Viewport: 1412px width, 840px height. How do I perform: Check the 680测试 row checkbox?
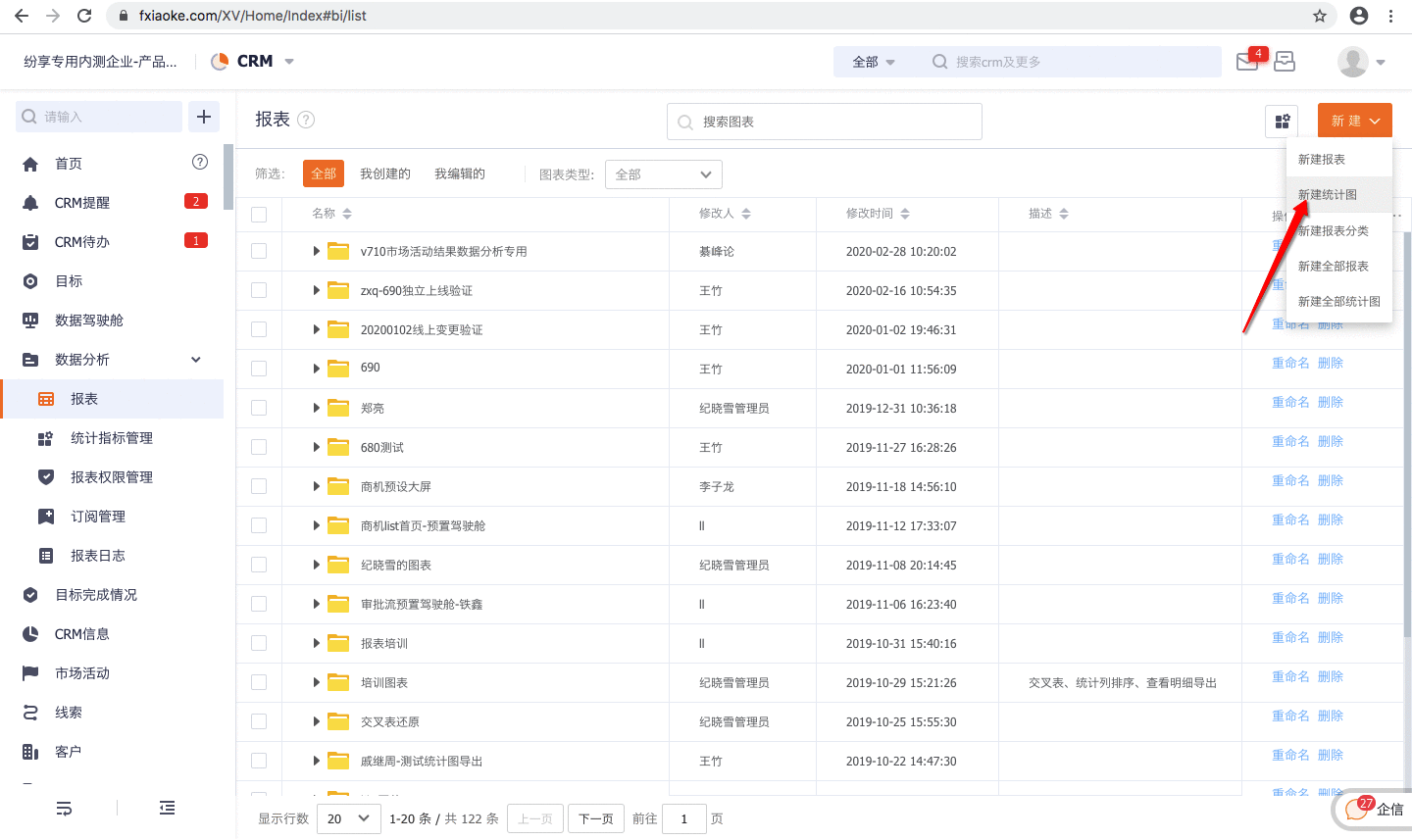(x=259, y=447)
